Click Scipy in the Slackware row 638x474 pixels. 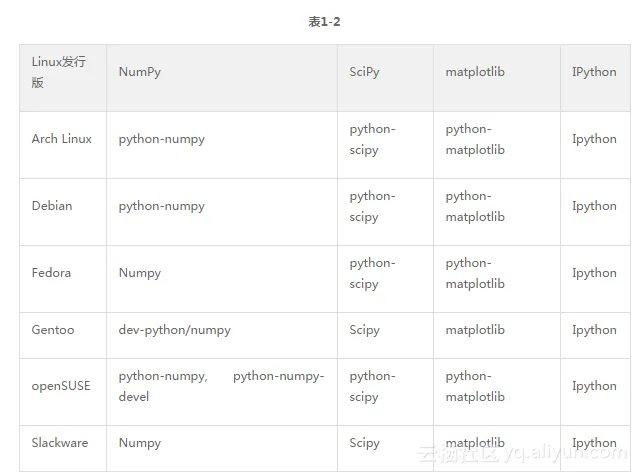[x=364, y=443]
